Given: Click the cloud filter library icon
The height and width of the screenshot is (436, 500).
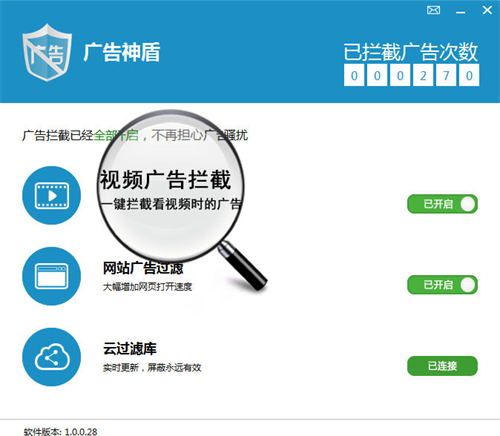Looking at the screenshot, I should [x=51, y=357].
